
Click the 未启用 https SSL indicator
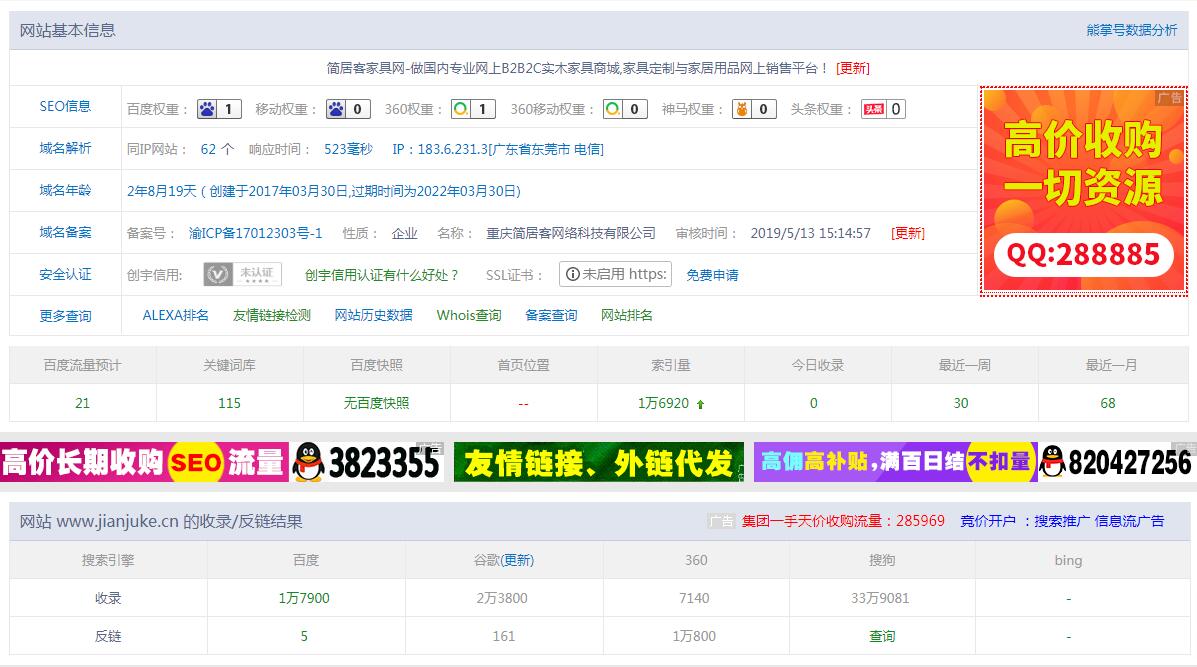click(615, 274)
